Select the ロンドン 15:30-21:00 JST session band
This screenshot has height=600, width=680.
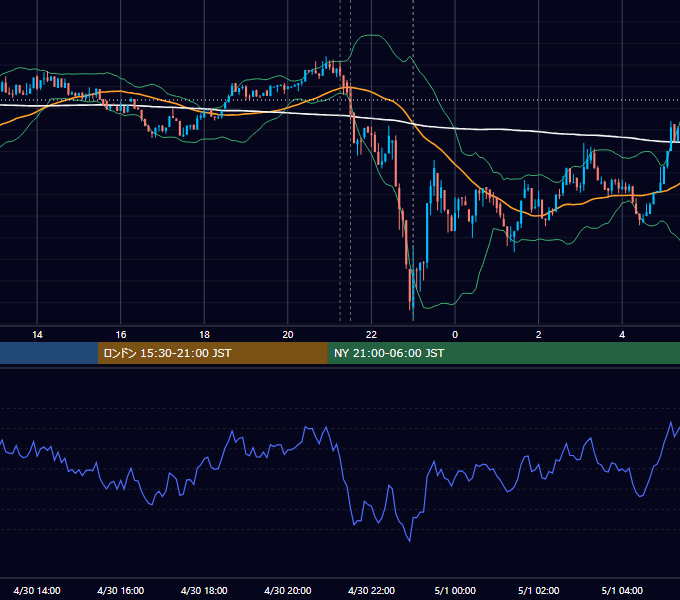pyautogui.click(x=212, y=353)
